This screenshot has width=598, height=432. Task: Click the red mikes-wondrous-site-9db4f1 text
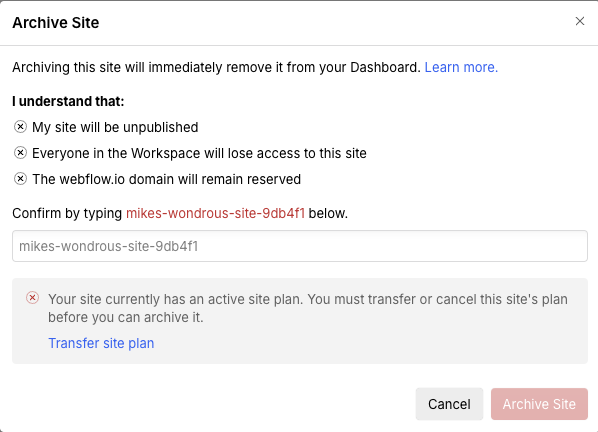pos(215,213)
